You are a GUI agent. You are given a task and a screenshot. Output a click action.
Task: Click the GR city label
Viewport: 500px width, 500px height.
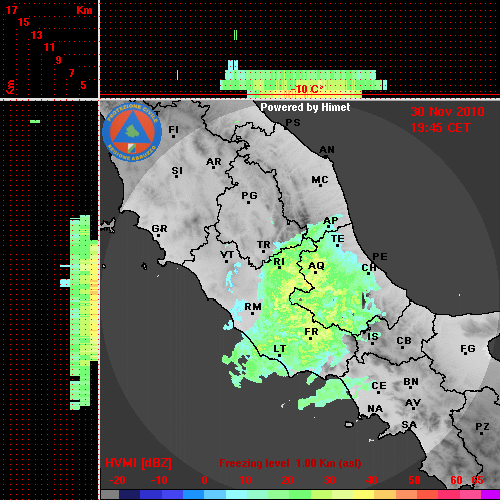(x=159, y=229)
